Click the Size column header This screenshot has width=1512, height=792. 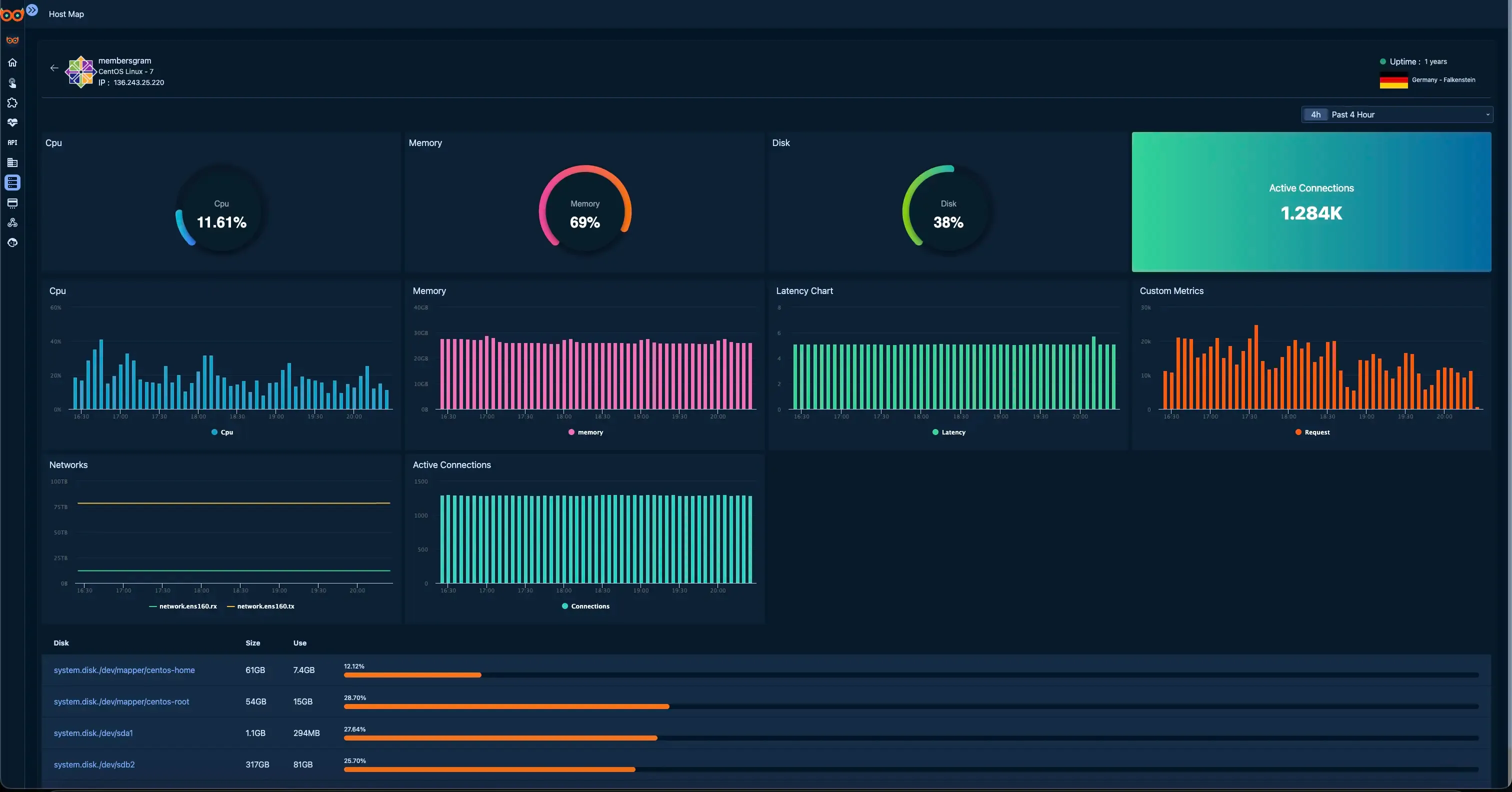253,643
